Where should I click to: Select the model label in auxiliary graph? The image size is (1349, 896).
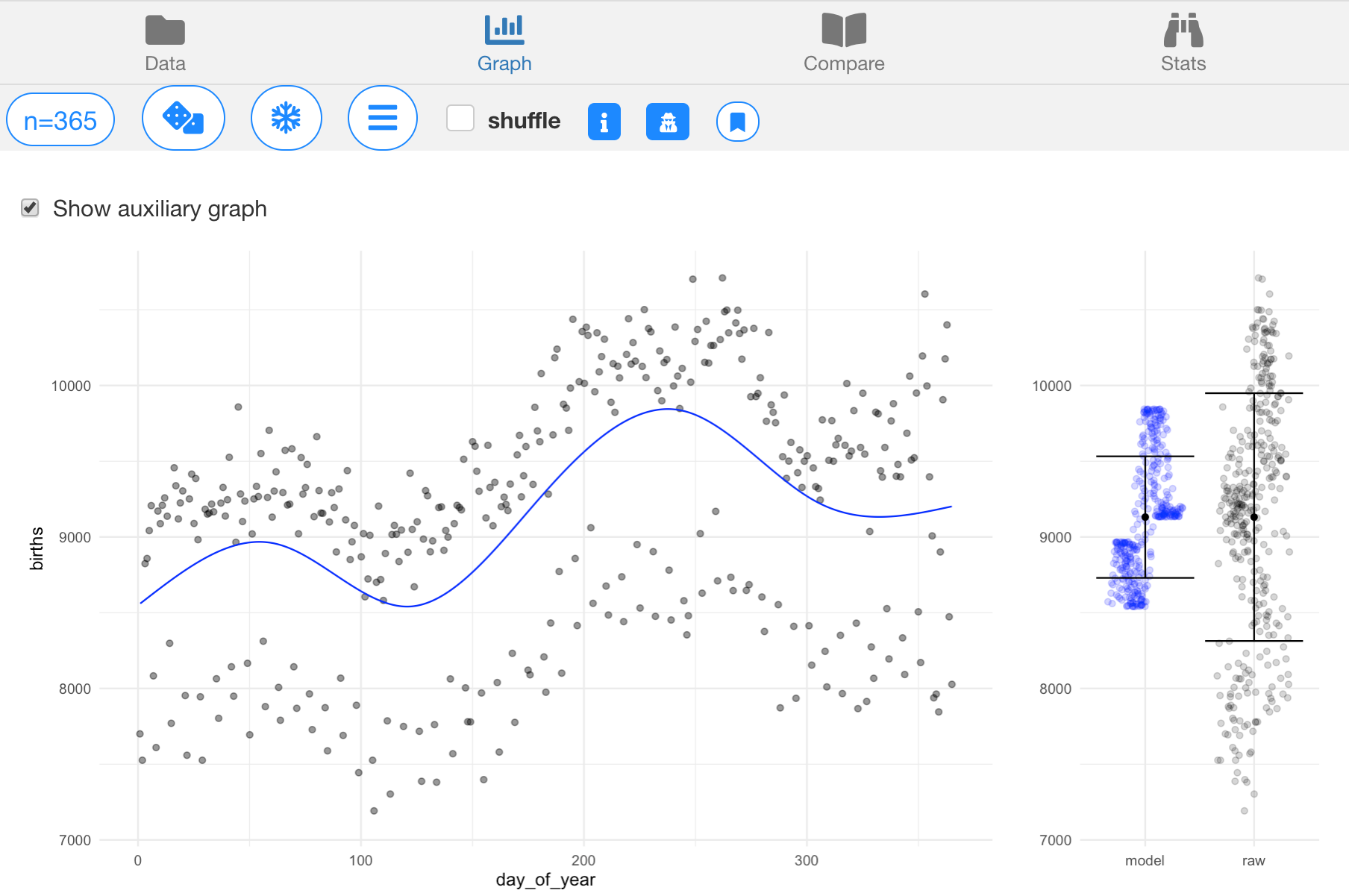pyautogui.click(x=1145, y=860)
